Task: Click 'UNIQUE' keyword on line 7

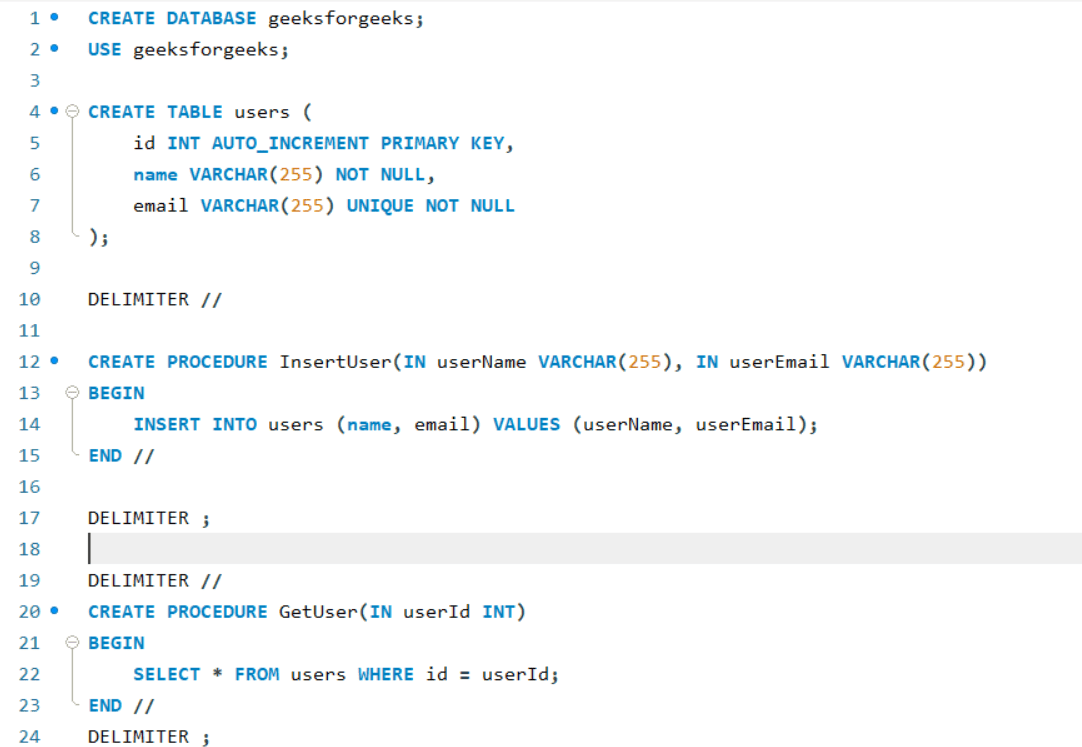Action: pyautogui.click(x=380, y=206)
